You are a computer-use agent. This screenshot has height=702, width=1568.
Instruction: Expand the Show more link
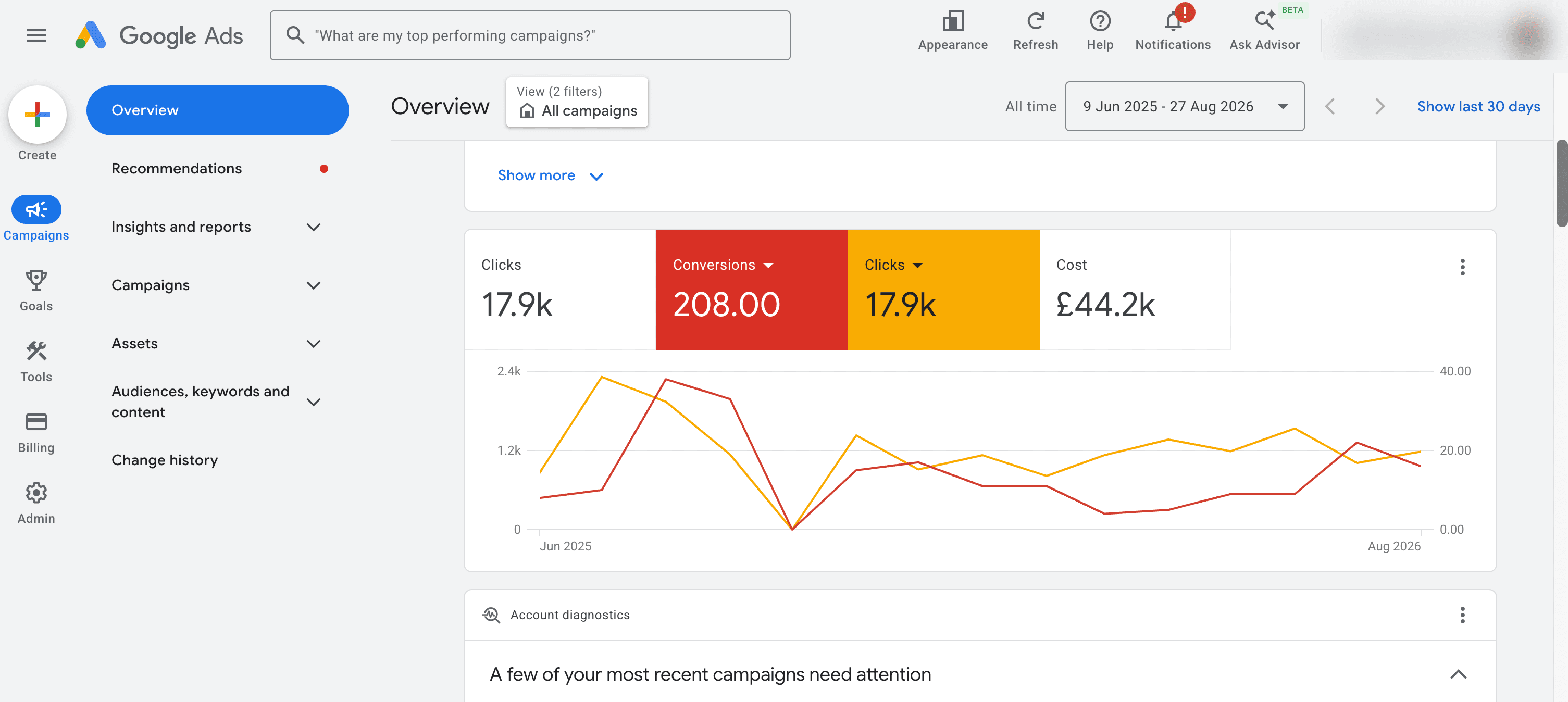pos(550,176)
